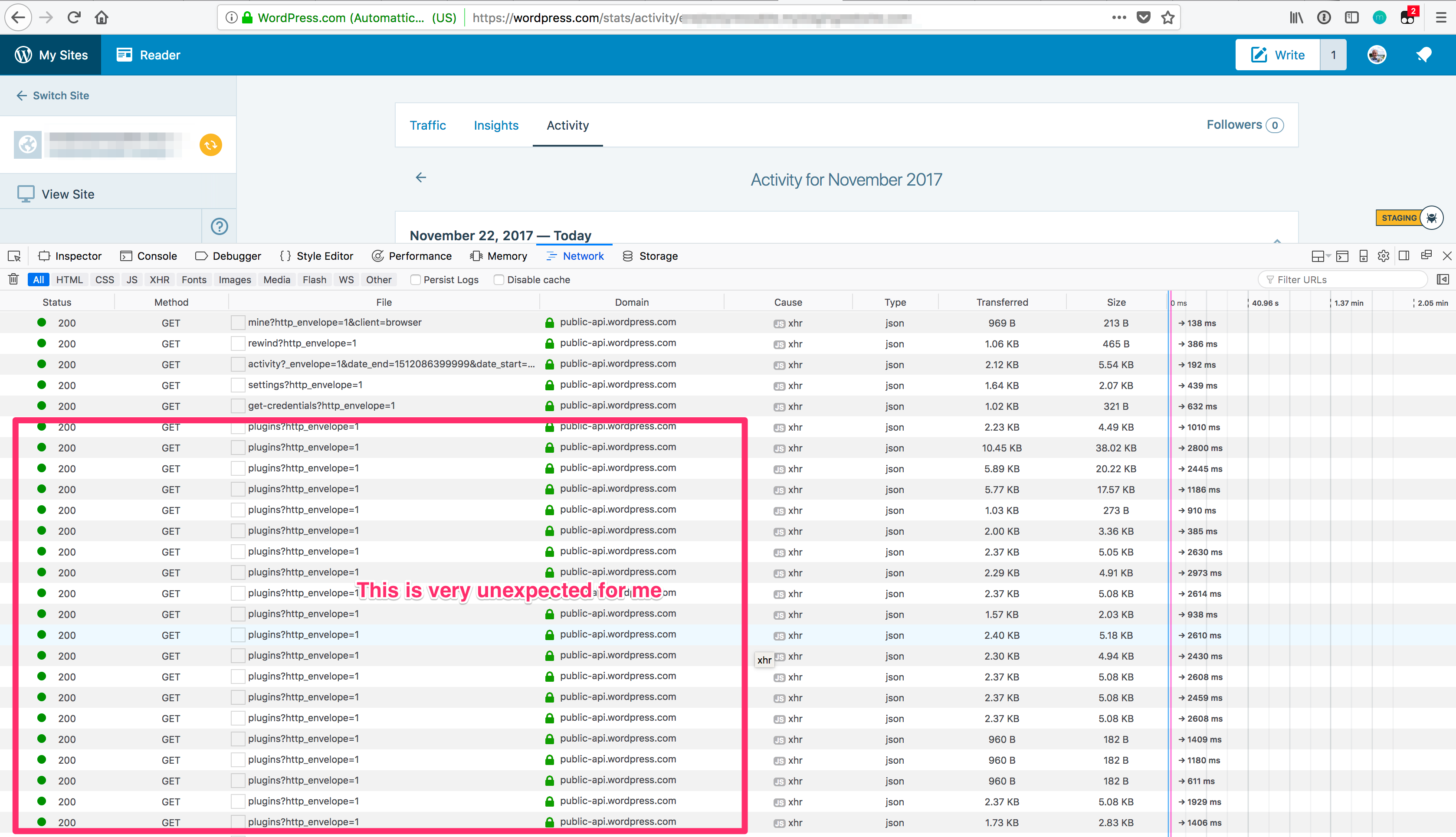Click the WordPress notifications bell icon

click(x=1423, y=55)
